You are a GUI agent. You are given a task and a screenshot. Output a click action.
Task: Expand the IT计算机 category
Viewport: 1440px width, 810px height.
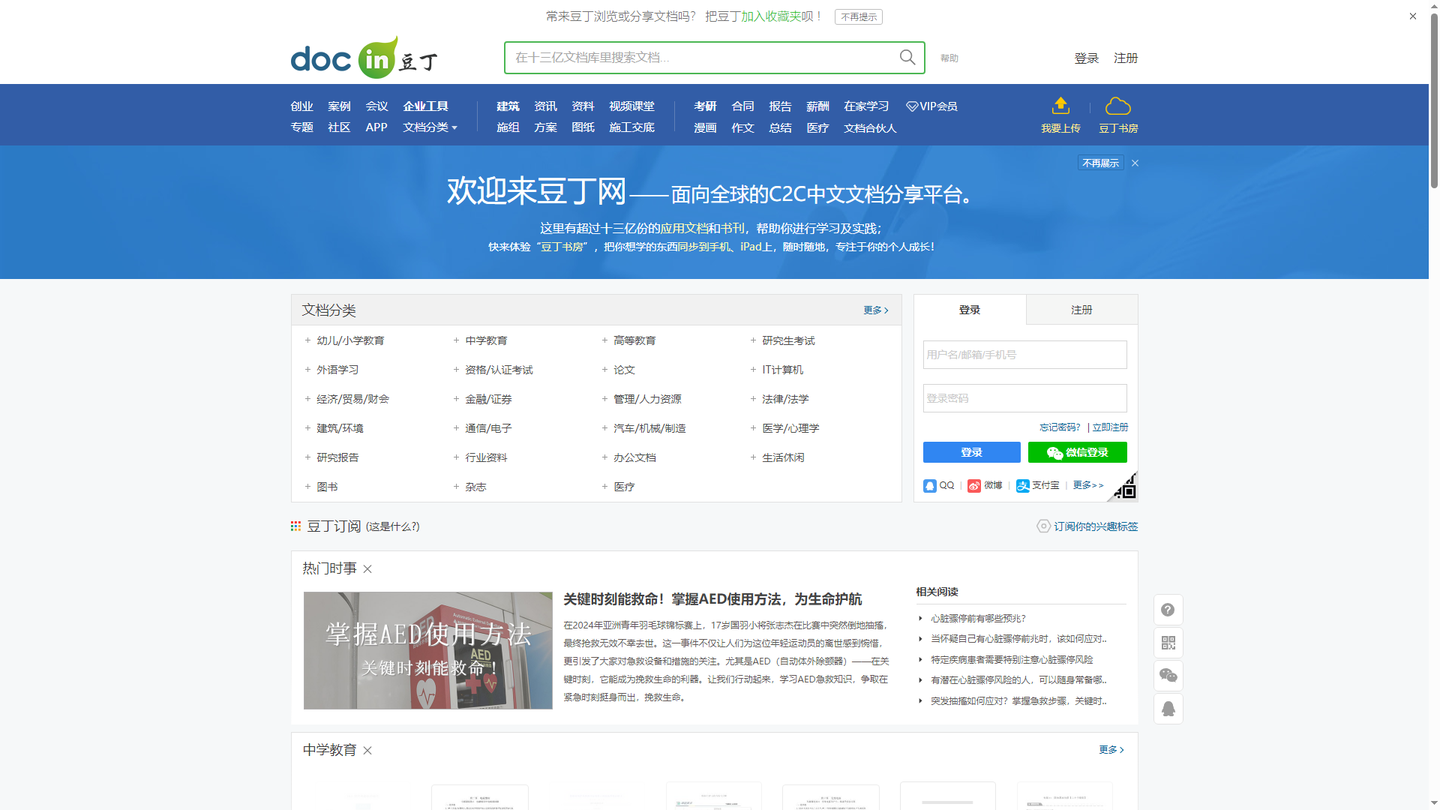[753, 370]
